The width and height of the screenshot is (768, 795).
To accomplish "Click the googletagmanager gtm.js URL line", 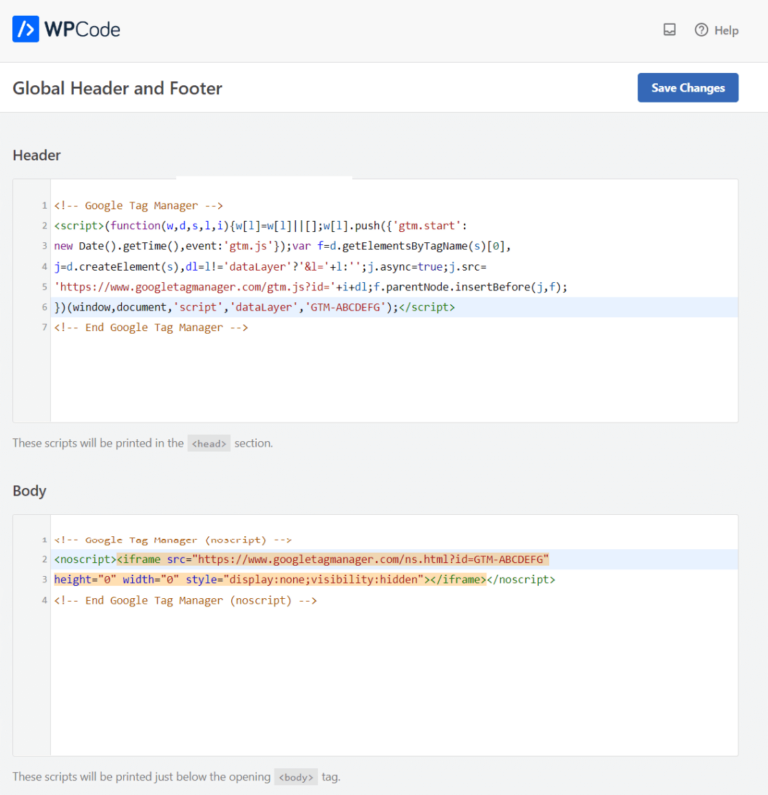I will [310, 287].
